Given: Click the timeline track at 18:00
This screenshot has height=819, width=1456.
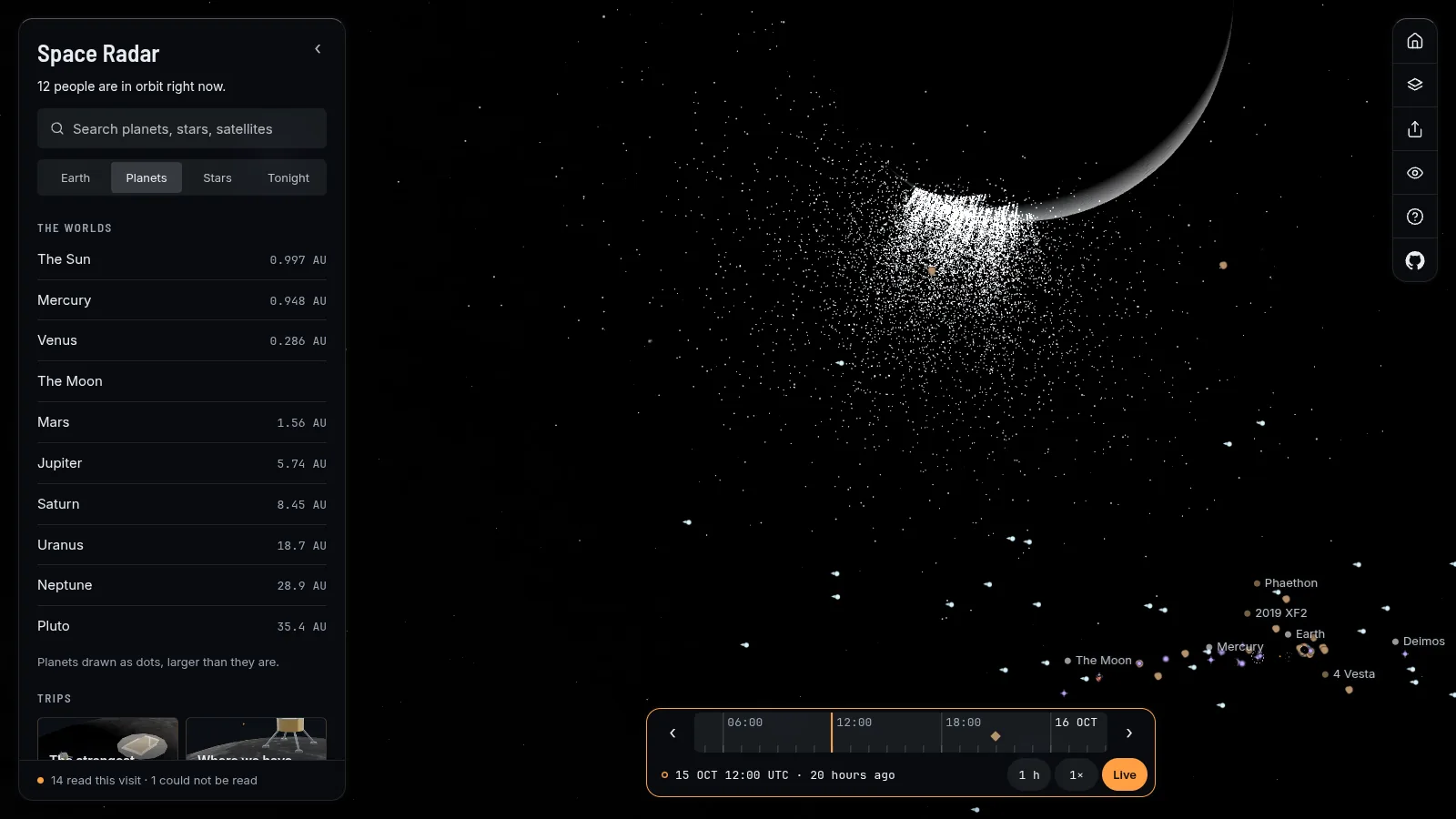Looking at the screenshot, I should 942,733.
